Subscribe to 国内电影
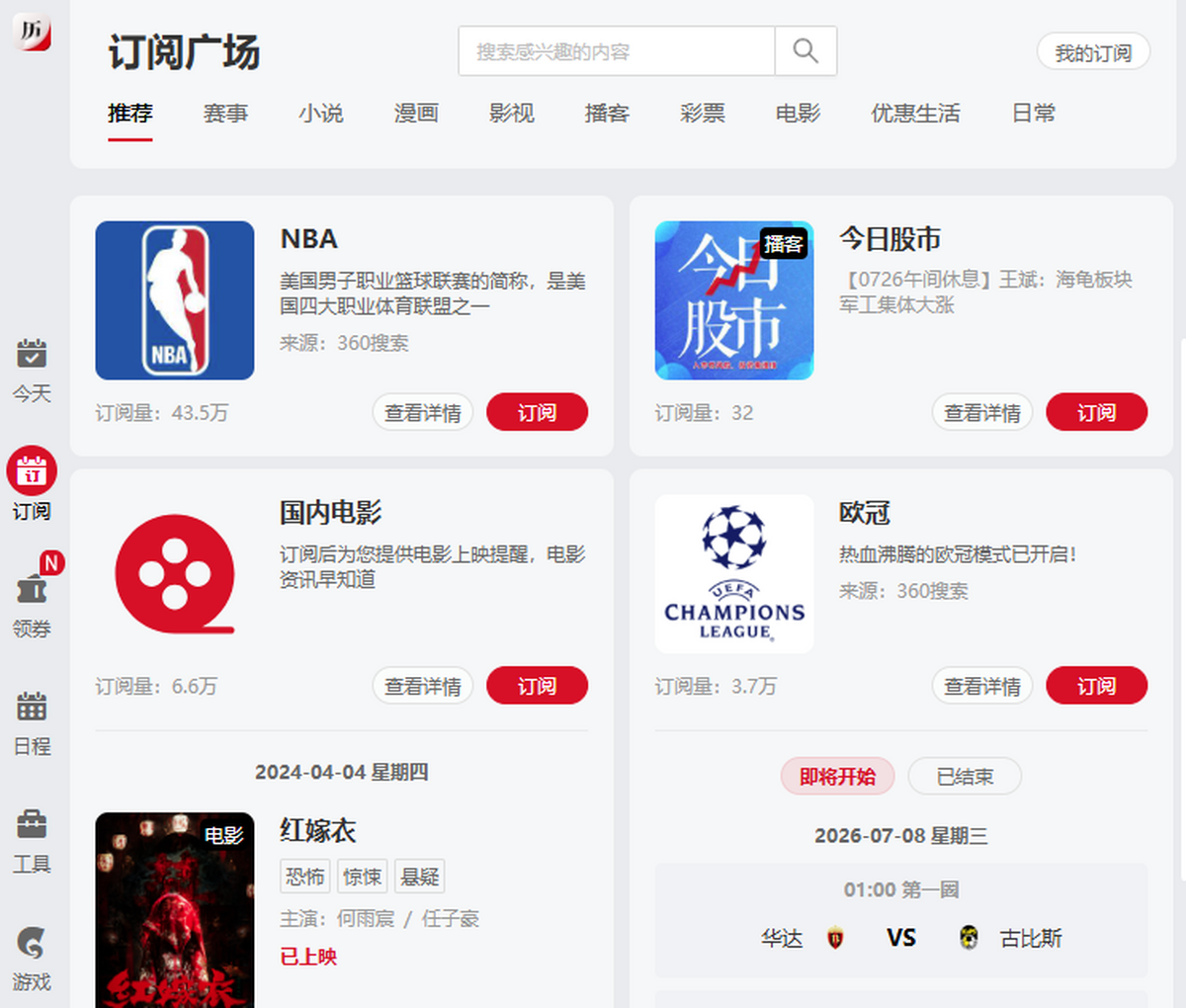Image resolution: width=1186 pixels, height=1008 pixels. [x=537, y=686]
